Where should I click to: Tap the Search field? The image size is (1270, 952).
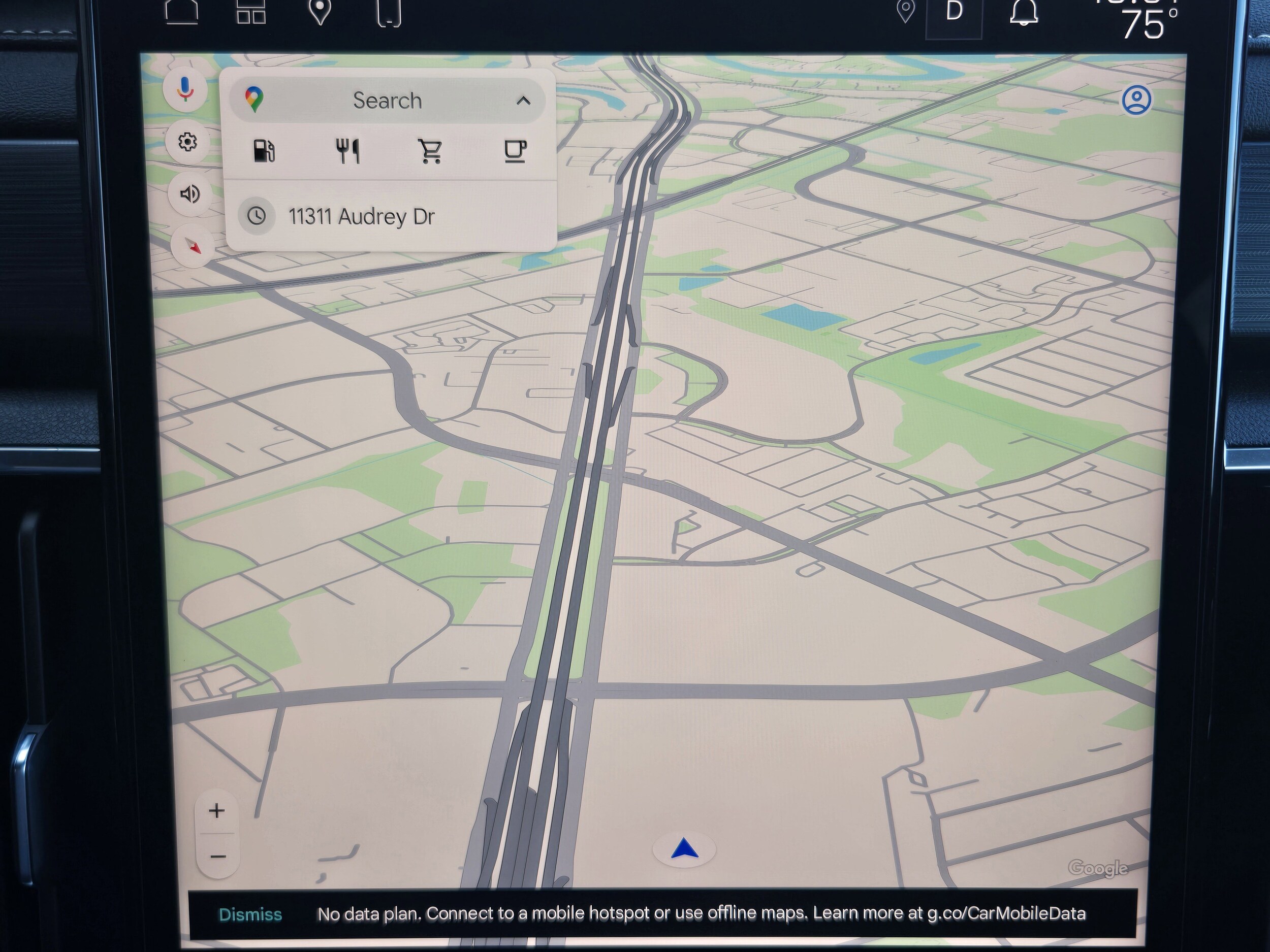point(387,101)
